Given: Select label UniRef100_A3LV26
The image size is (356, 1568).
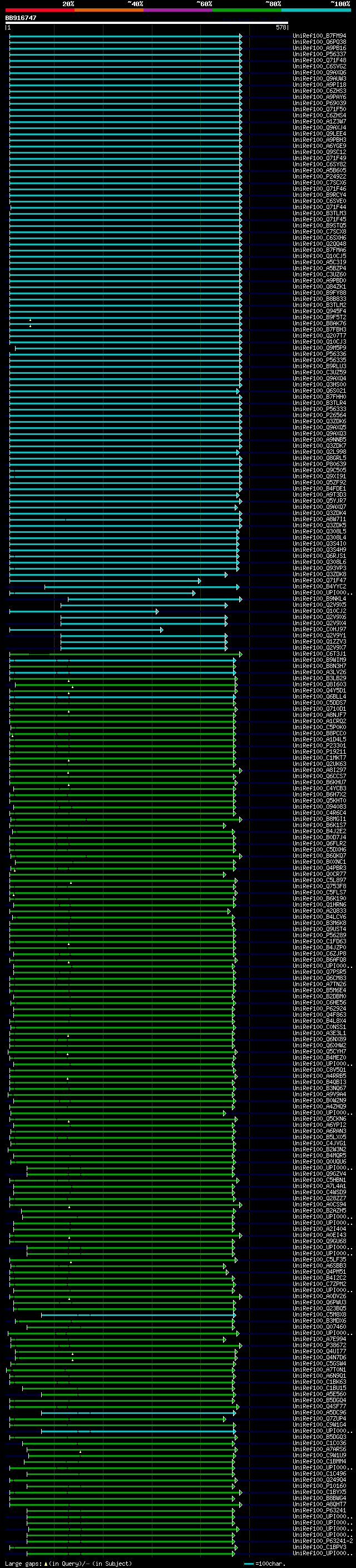Looking at the screenshot, I should click(319, 672).
